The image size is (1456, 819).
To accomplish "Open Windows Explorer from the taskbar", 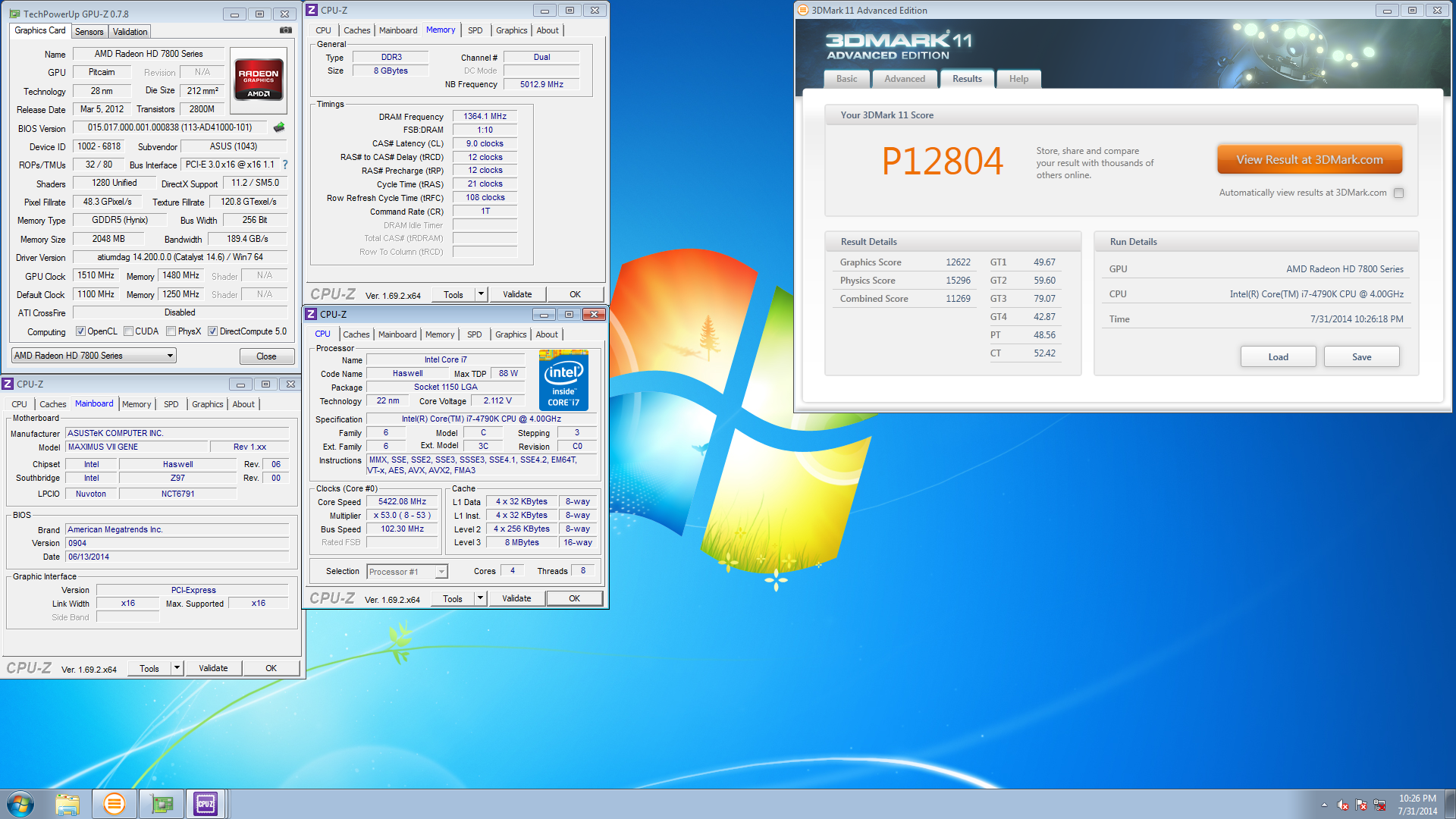I will tap(67, 804).
